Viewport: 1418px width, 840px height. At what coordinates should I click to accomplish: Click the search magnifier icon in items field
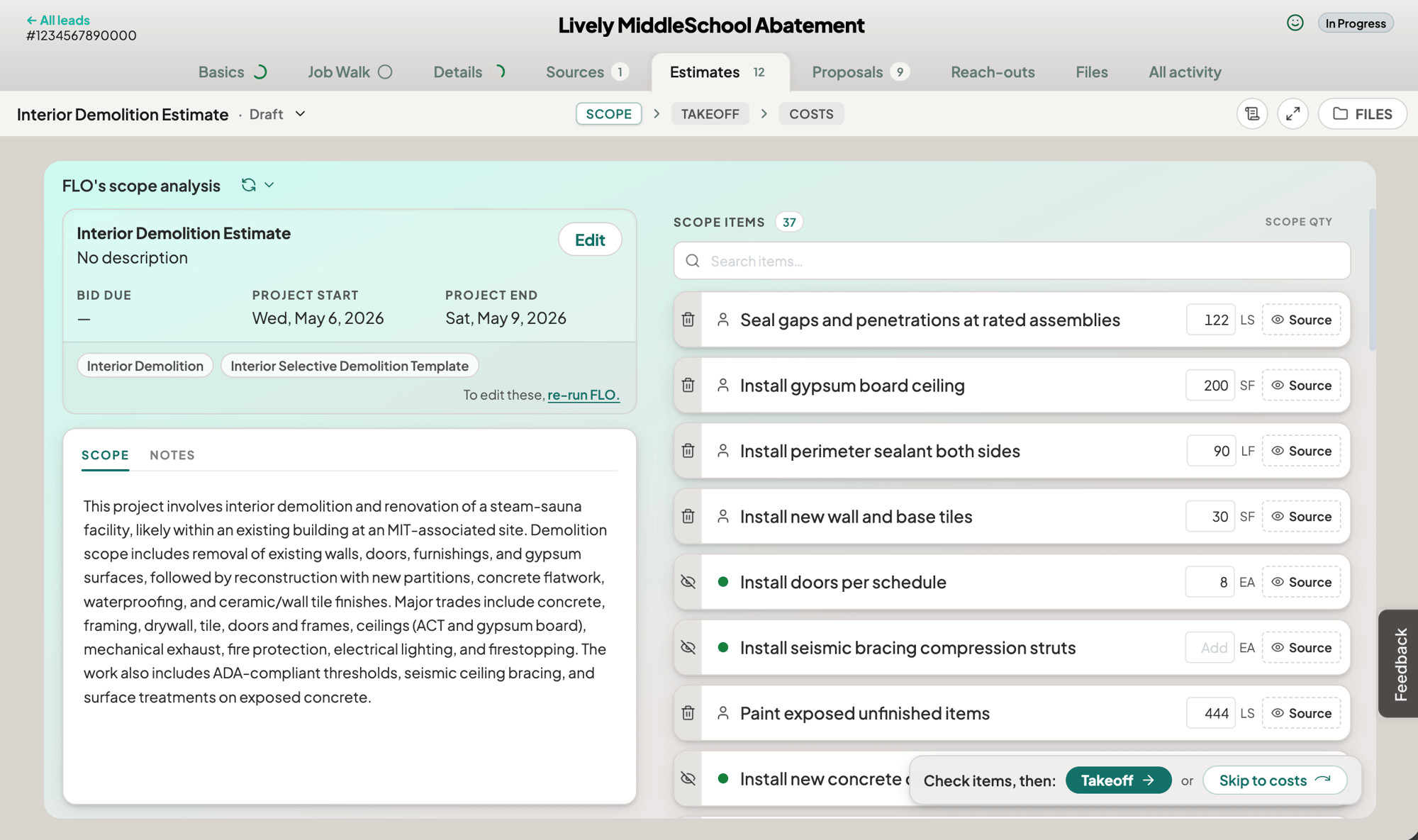point(693,261)
